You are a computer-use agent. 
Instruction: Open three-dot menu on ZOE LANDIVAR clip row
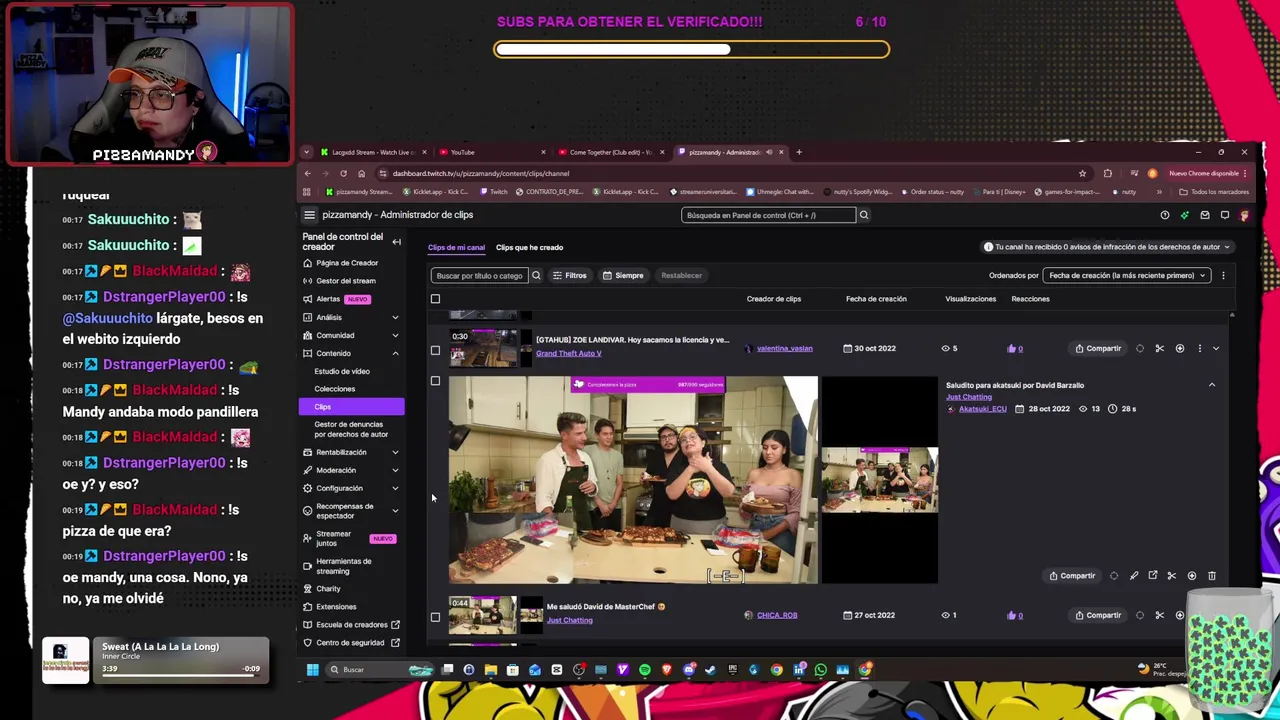[x=1200, y=348]
